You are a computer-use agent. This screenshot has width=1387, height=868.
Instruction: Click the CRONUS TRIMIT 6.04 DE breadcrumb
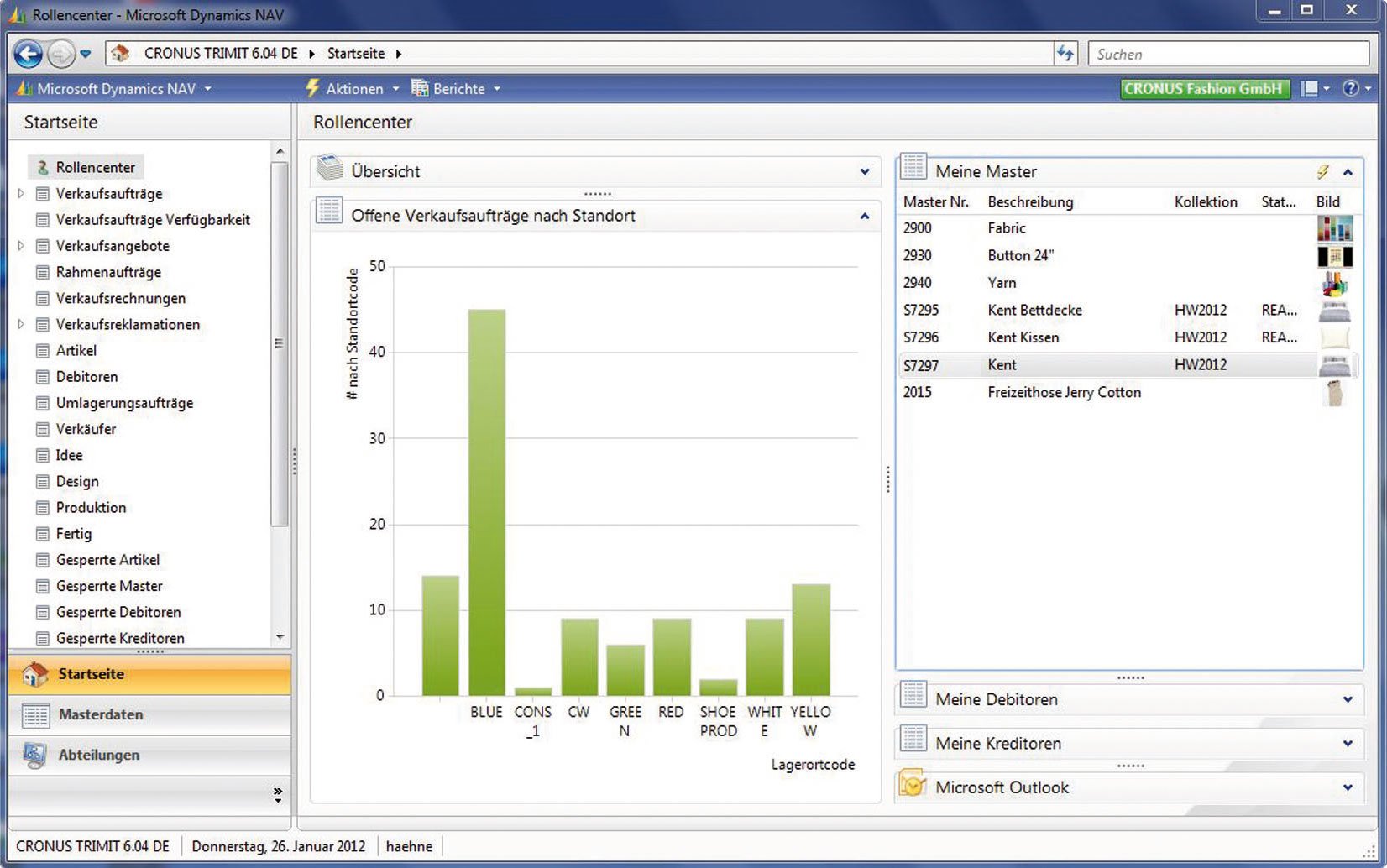(221, 54)
